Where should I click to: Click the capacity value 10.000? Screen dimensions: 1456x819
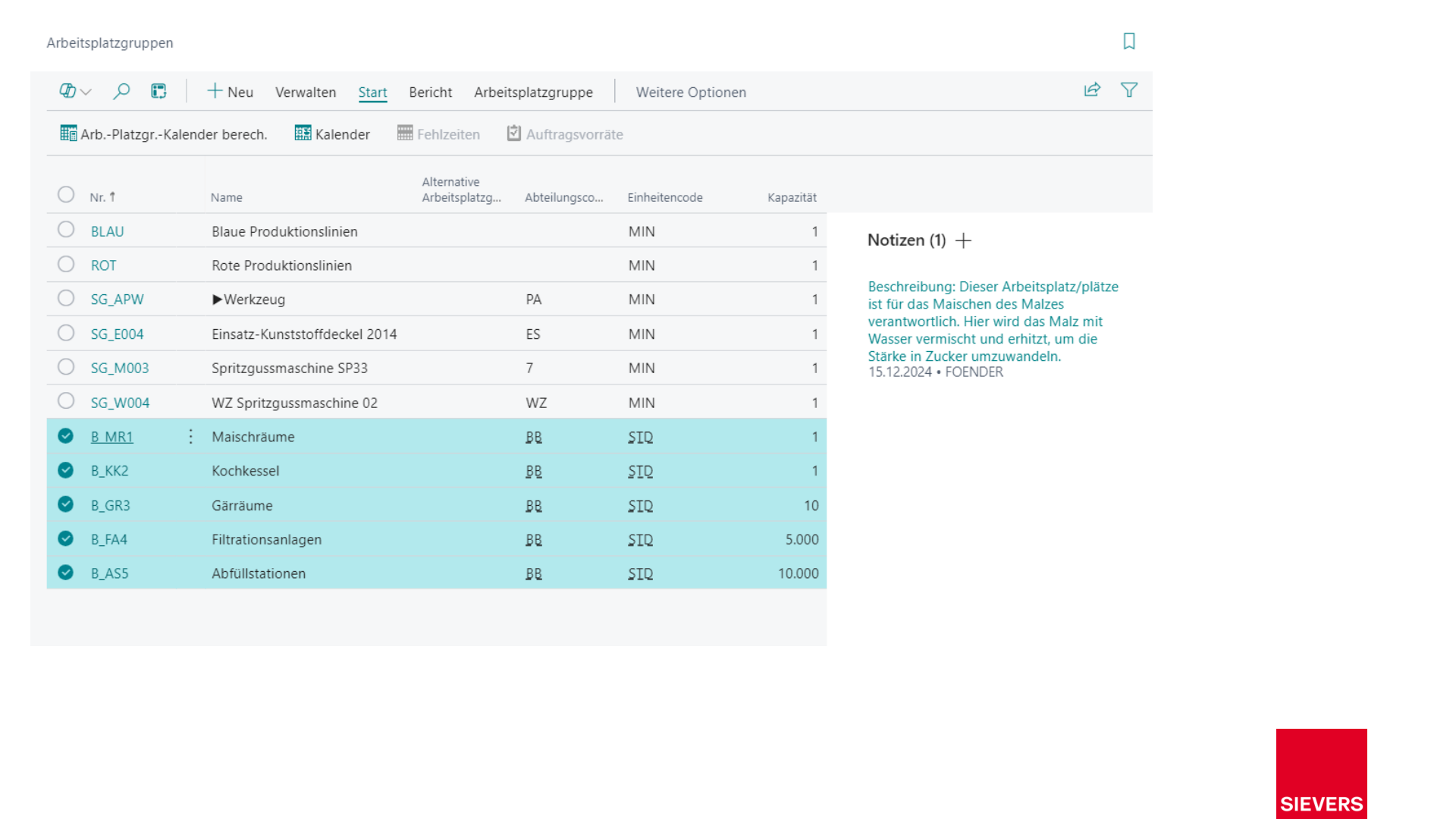pos(798,574)
